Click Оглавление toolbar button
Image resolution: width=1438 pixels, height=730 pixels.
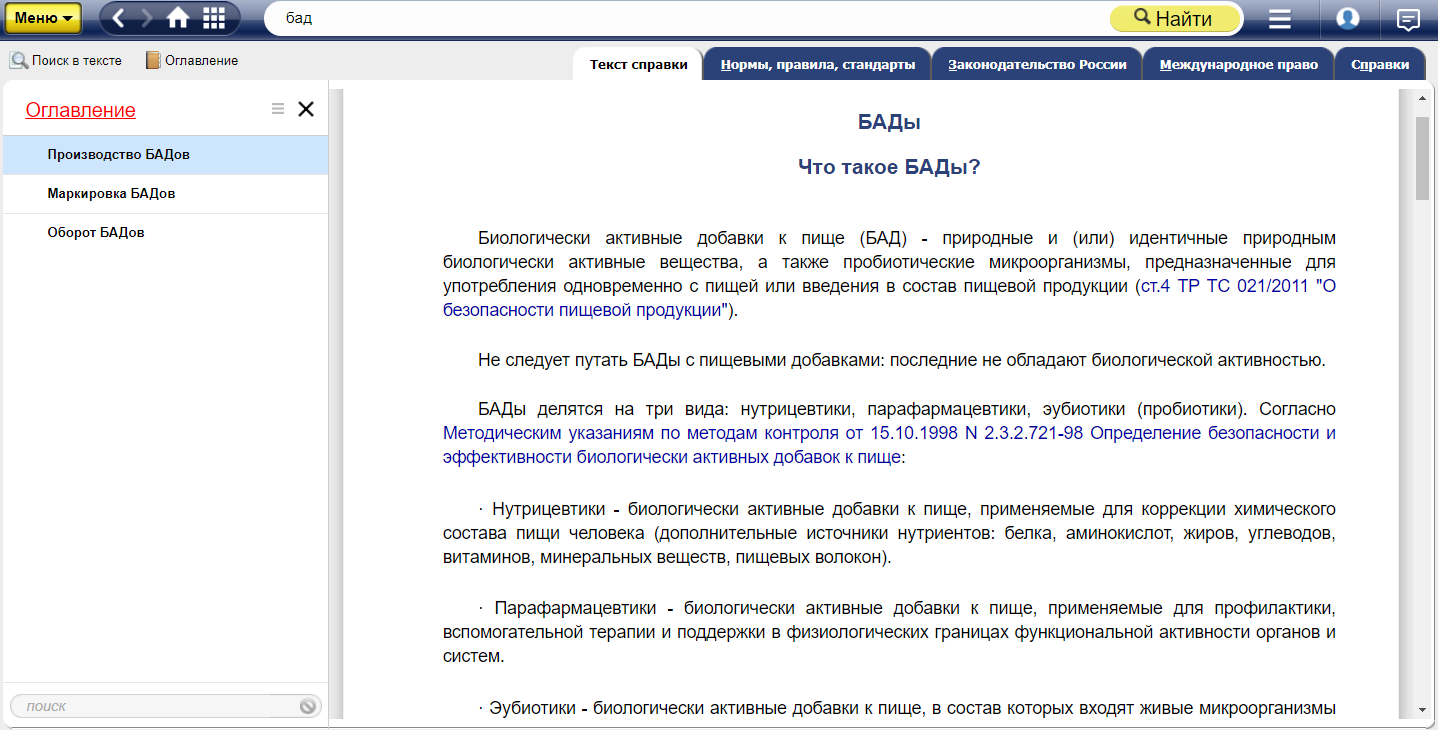(x=192, y=61)
